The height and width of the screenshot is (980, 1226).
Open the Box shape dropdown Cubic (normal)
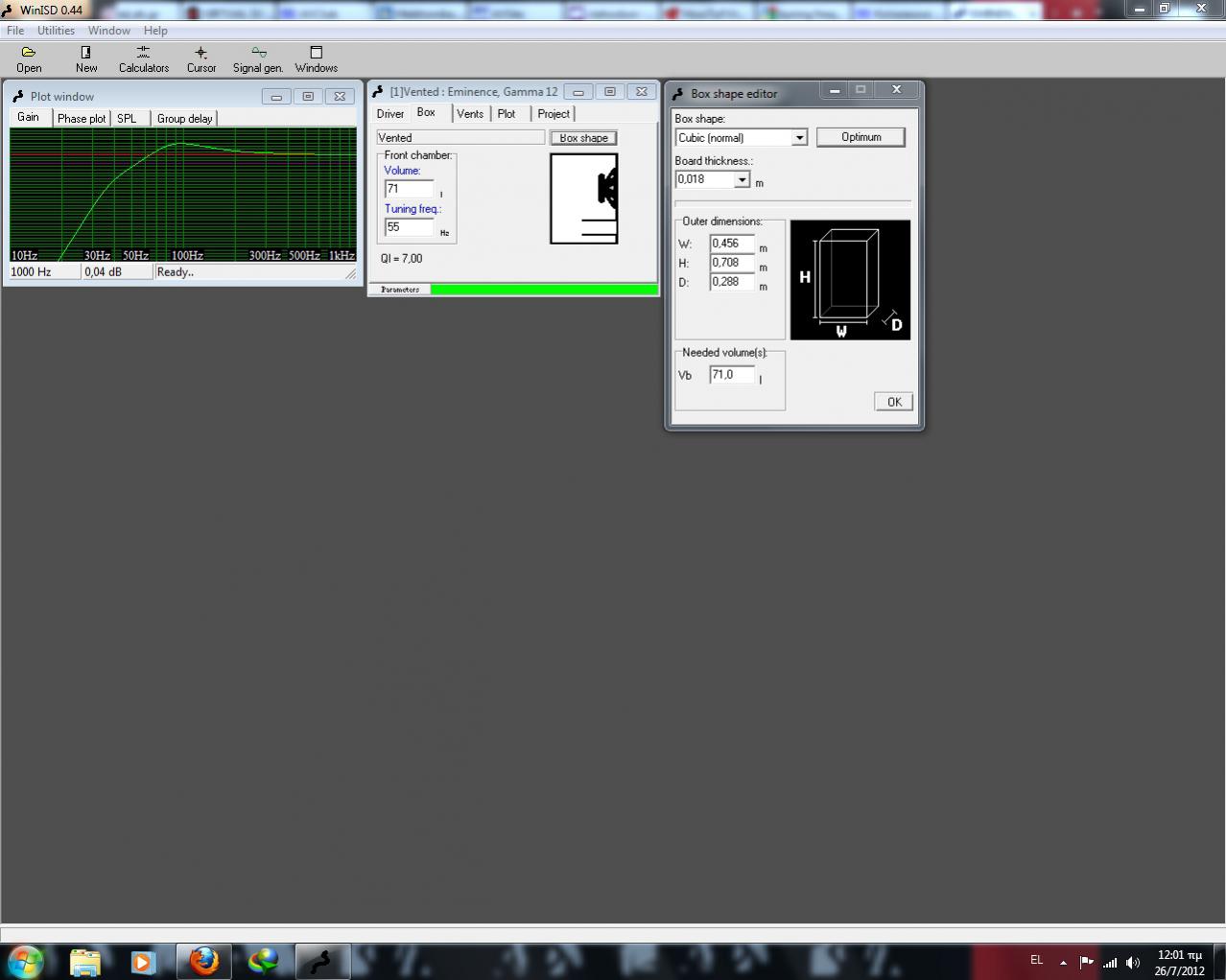799,138
